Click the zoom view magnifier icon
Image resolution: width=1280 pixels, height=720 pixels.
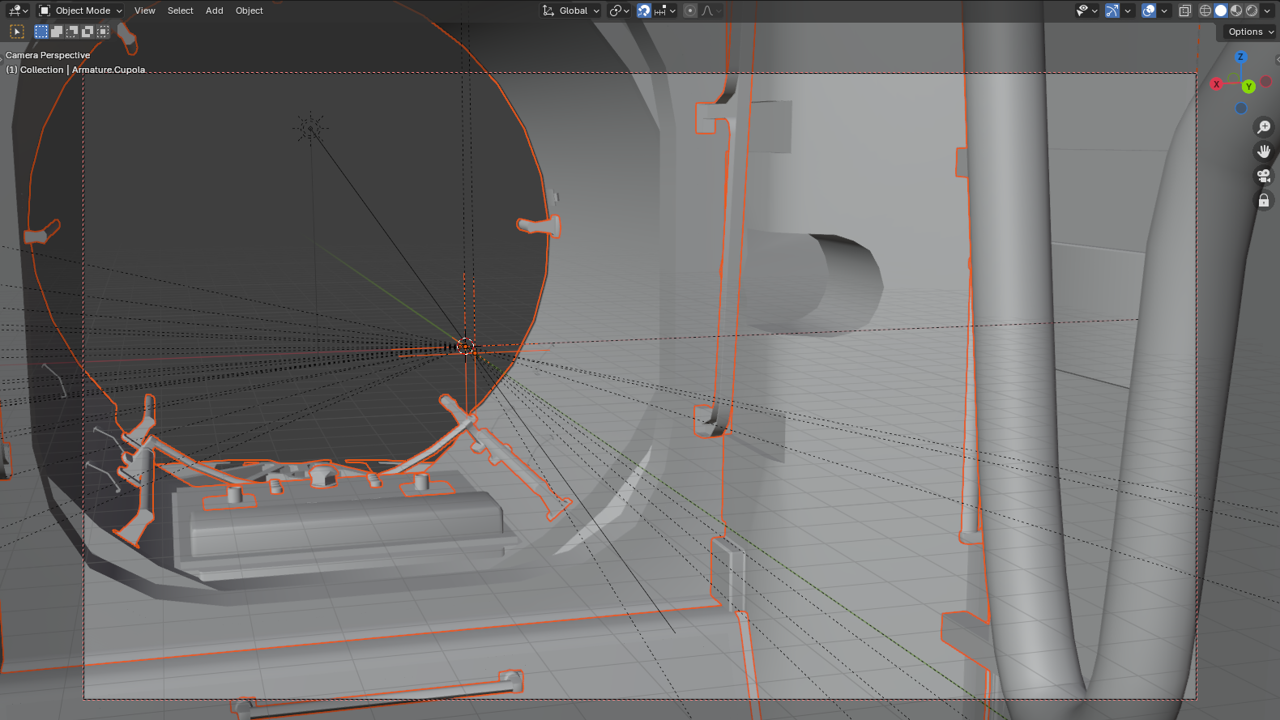click(x=1264, y=127)
